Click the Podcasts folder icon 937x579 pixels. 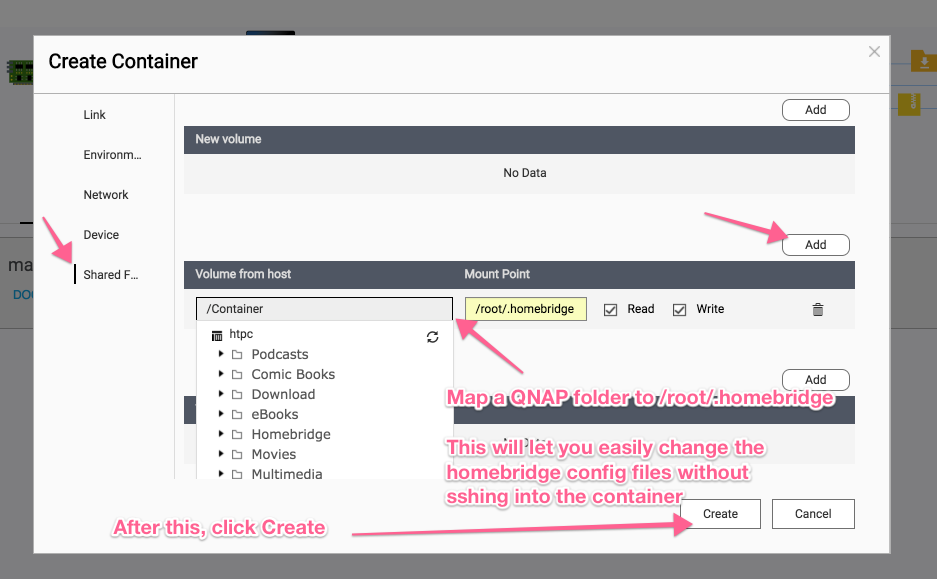coord(237,354)
